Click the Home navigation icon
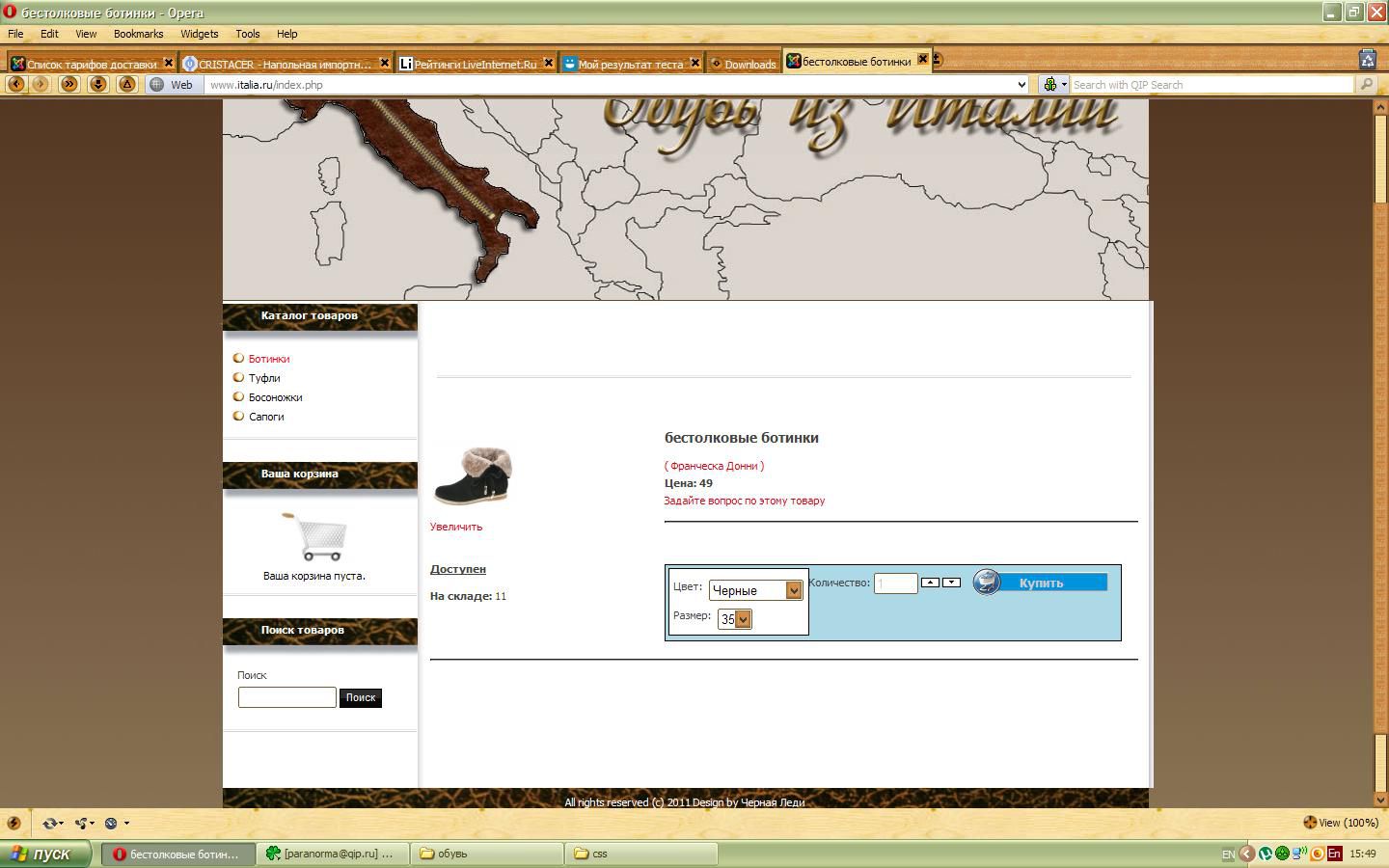 (126, 85)
